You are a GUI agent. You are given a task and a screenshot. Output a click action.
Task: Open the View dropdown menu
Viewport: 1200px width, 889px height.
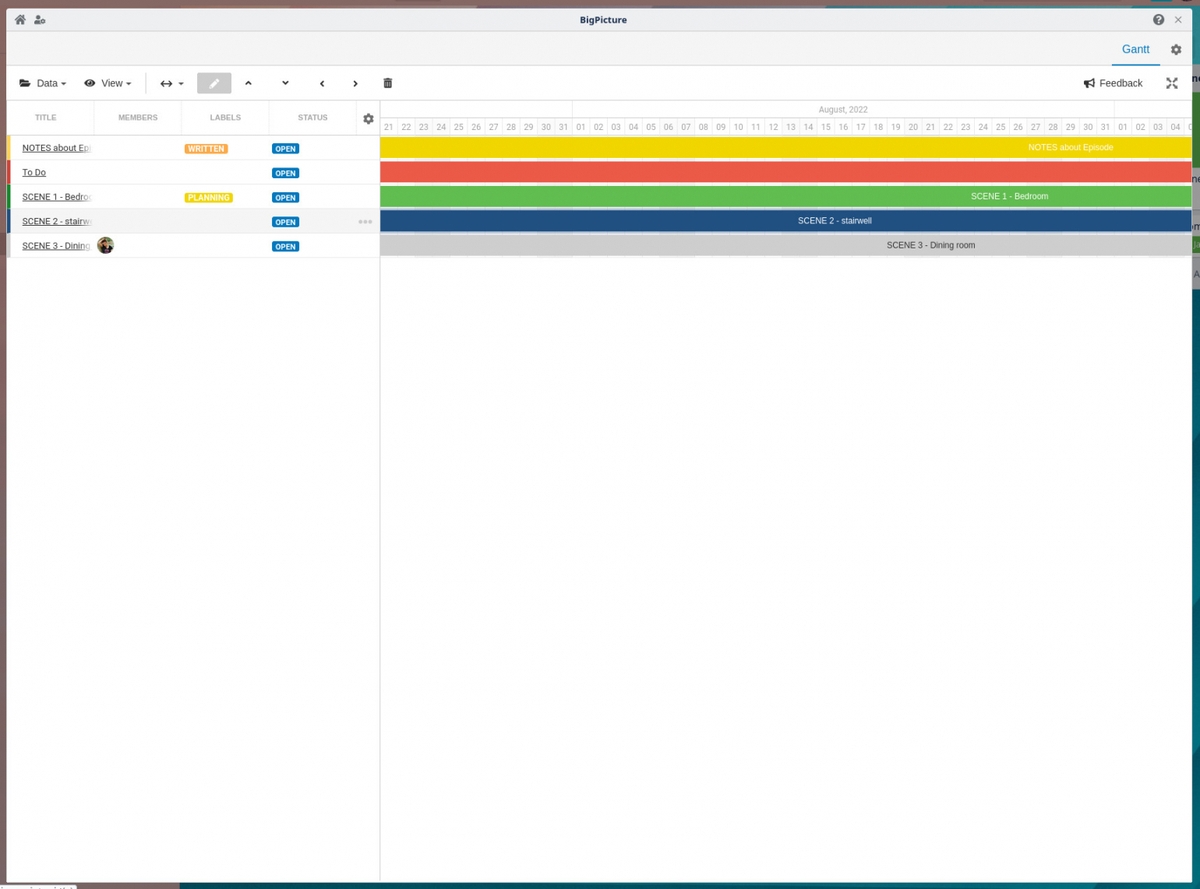point(108,83)
